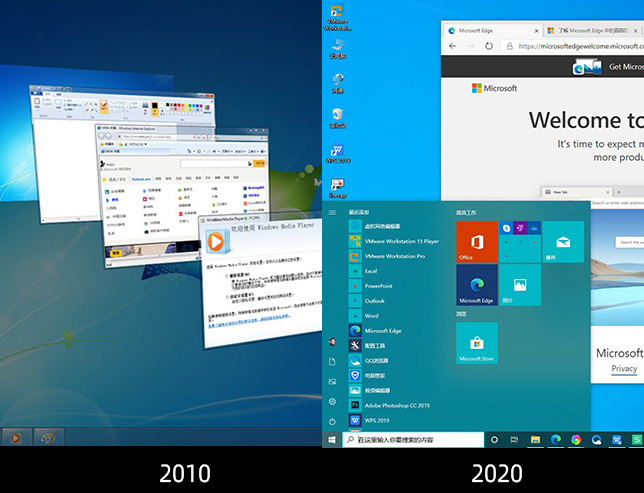
Task: Open Word from the Start app list
Action: coord(365,316)
